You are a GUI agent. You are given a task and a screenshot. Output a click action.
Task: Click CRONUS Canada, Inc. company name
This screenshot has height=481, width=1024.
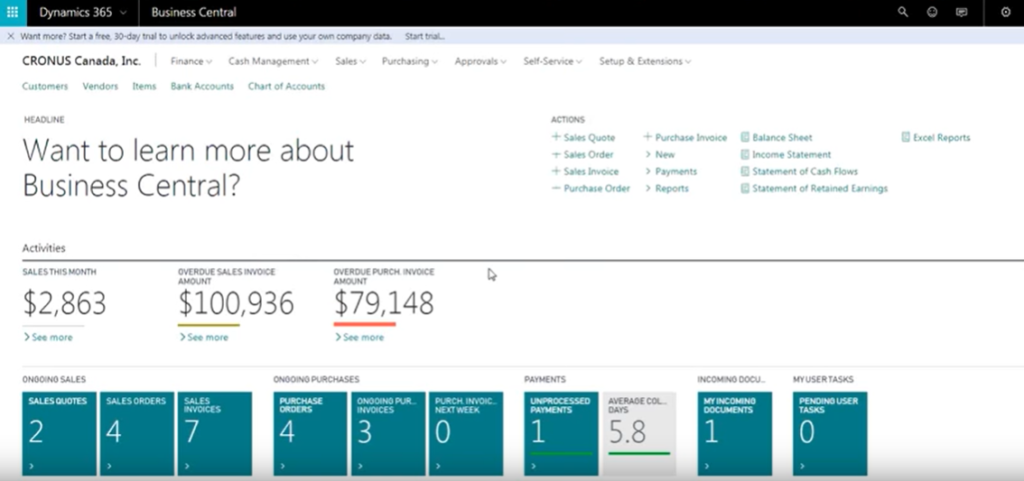pyautogui.click(x=81, y=61)
